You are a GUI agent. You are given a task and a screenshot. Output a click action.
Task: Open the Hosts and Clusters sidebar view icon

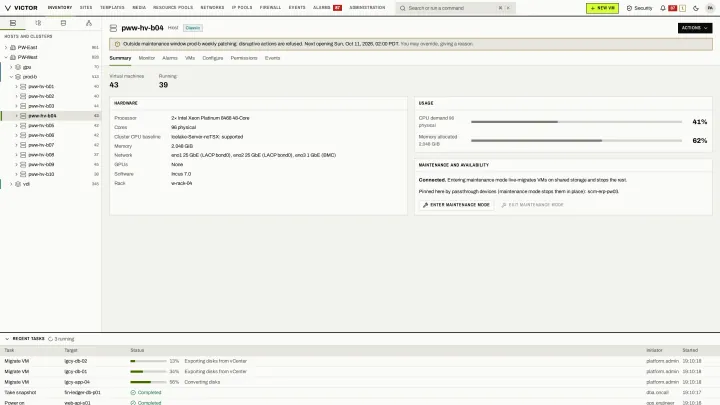(13, 23)
